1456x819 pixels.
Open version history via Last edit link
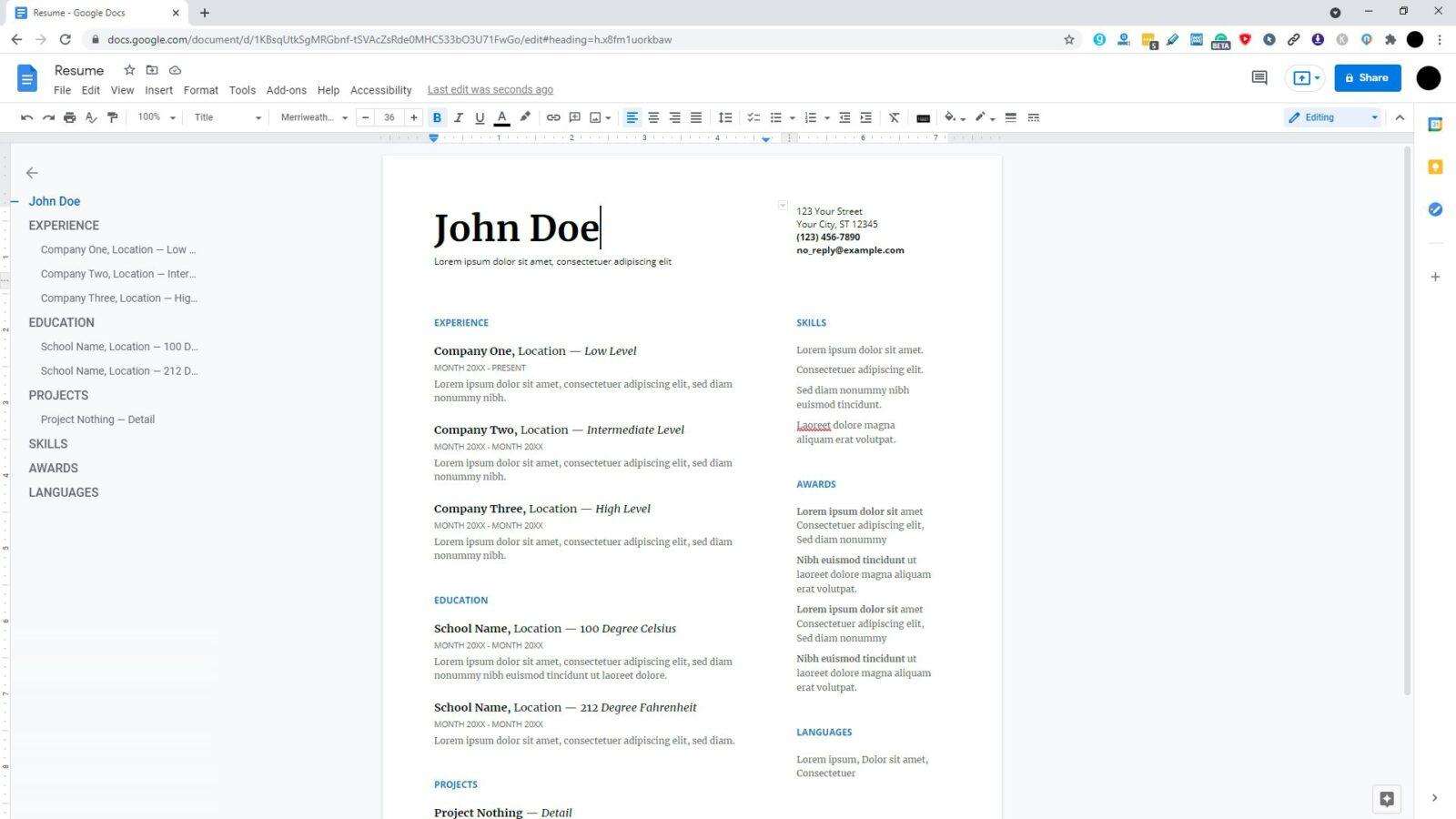pos(490,89)
